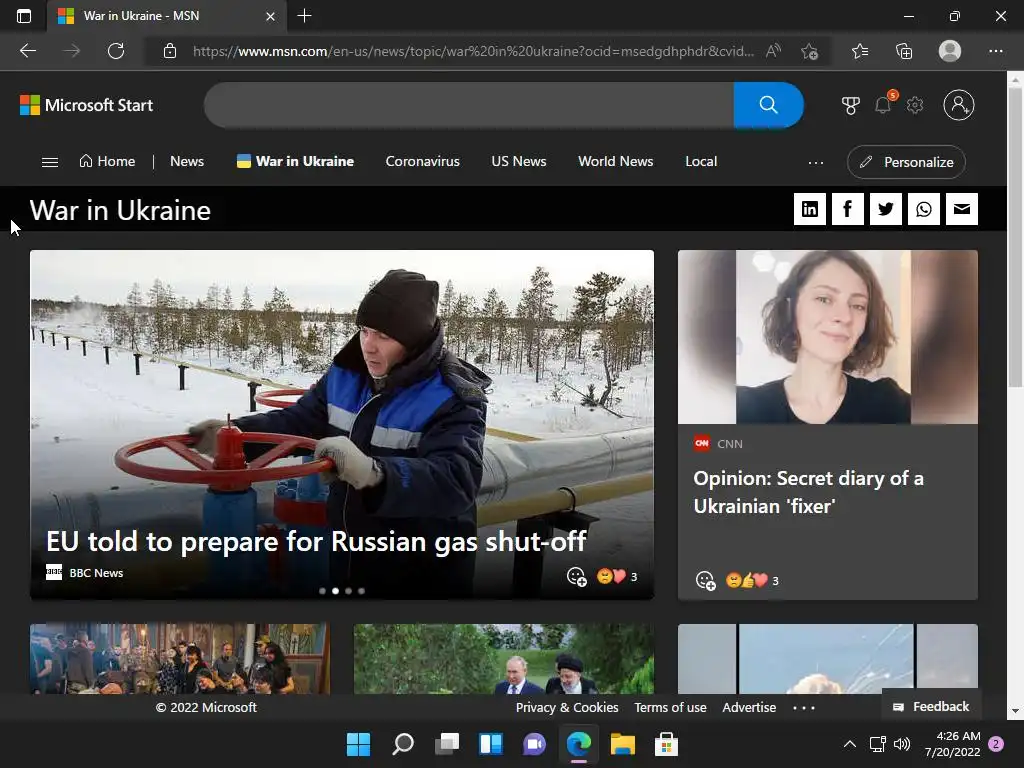Open Windows Start menu
The height and width of the screenshot is (768, 1024).
pos(358,744)
